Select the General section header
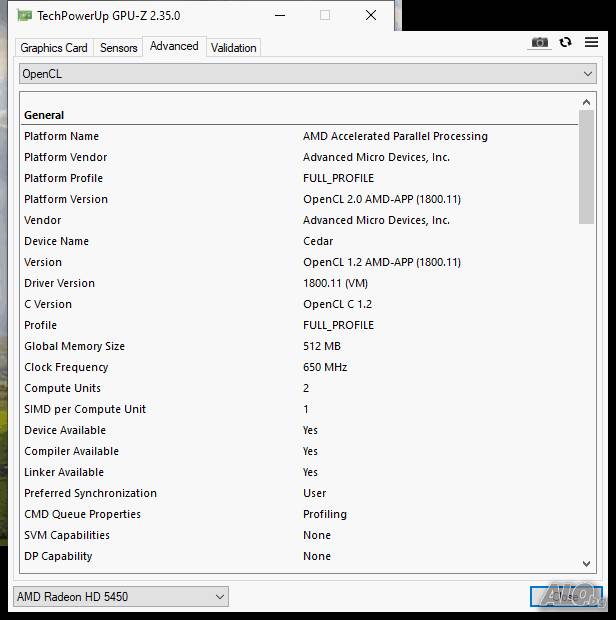This screenshot has height=620, width=616. point(44,115)
